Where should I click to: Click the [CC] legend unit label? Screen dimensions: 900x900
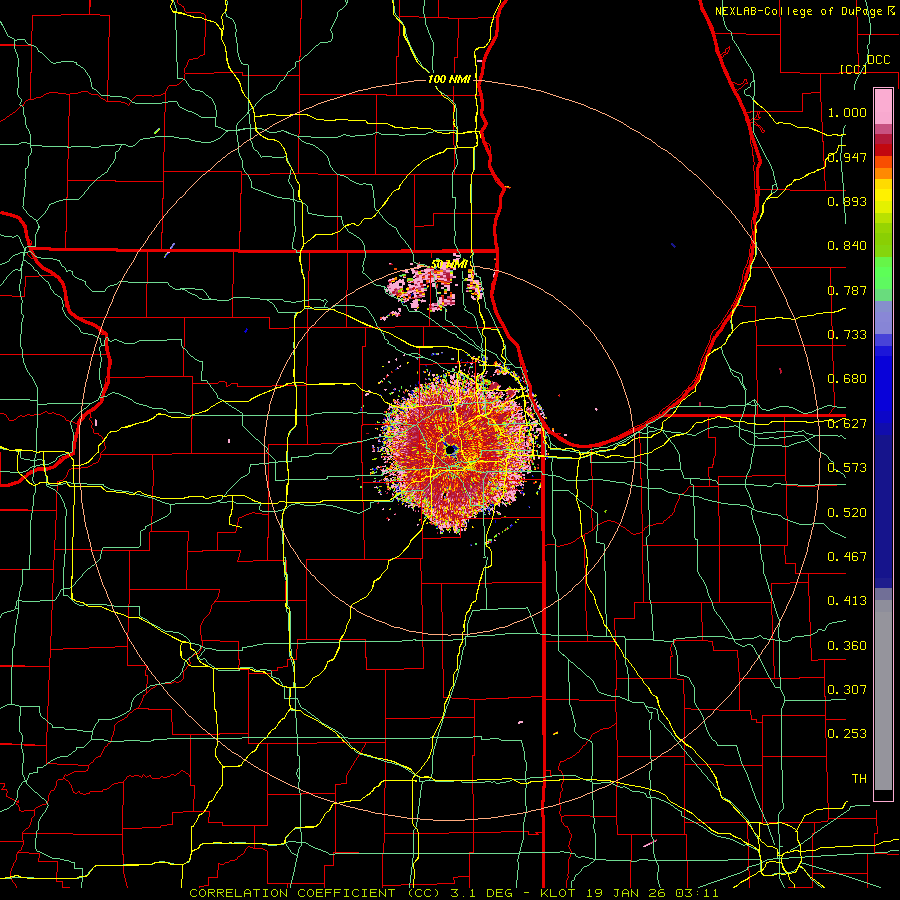pyautogui.click(x=853, y=69)
